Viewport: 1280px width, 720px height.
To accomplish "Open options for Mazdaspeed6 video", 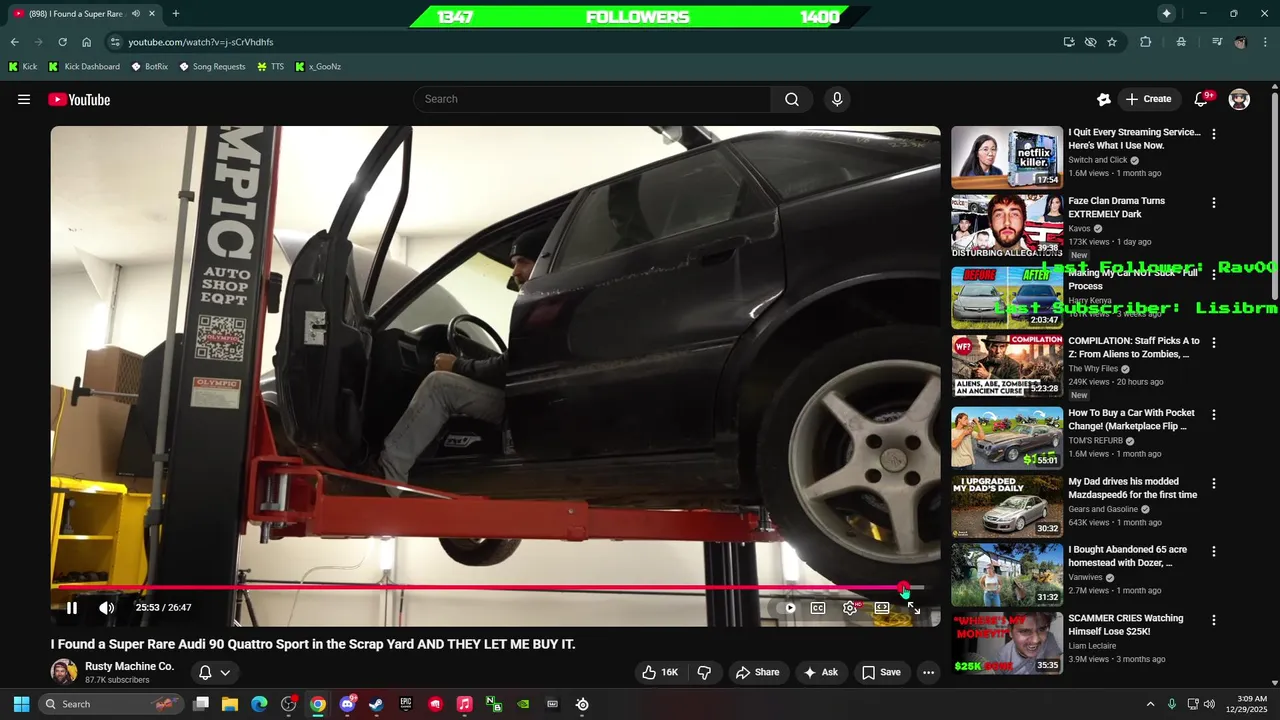I will point(1214,483).
